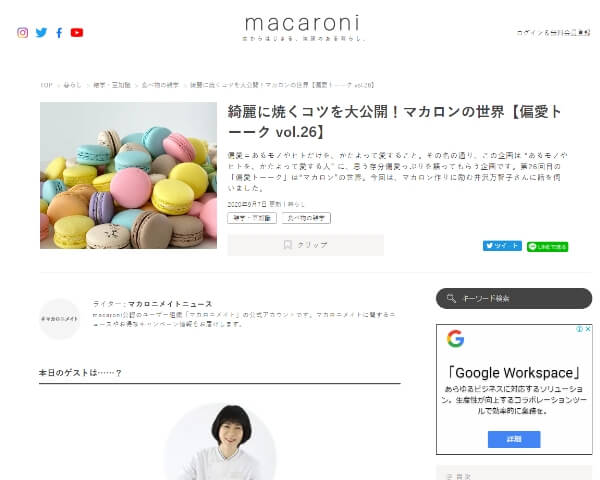Open 暮らし breadcrumb category
Screen dimensions: 600x480
pyautogui.click(x=73, y=85)
